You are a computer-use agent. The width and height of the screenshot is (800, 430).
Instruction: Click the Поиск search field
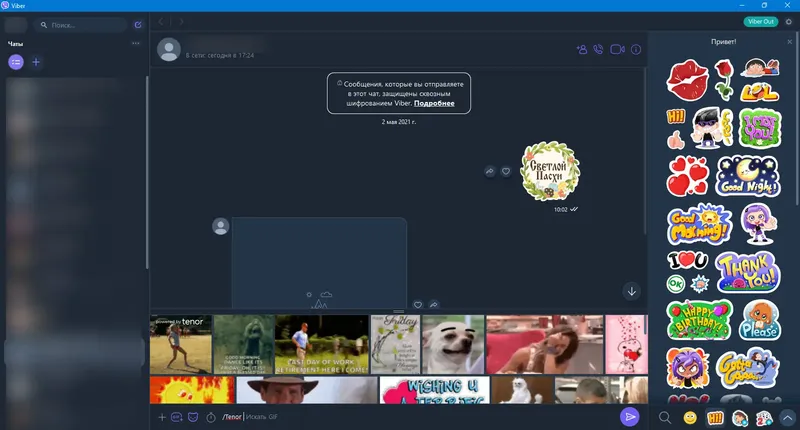click(81, 24)
